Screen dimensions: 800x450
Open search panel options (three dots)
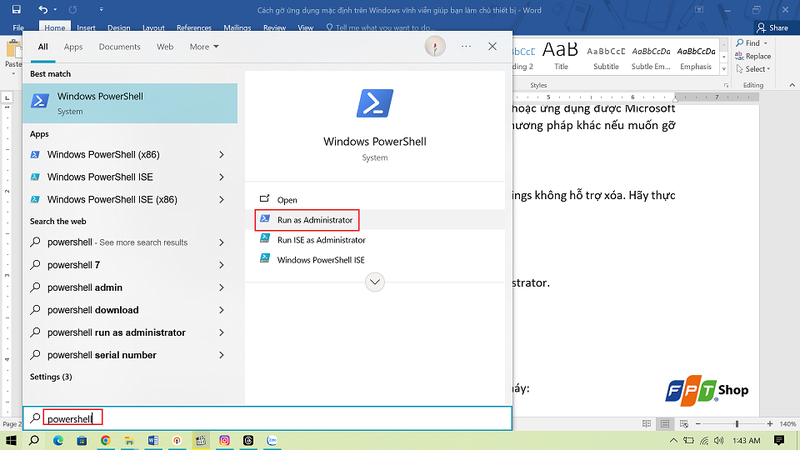(x=466, y=46)
